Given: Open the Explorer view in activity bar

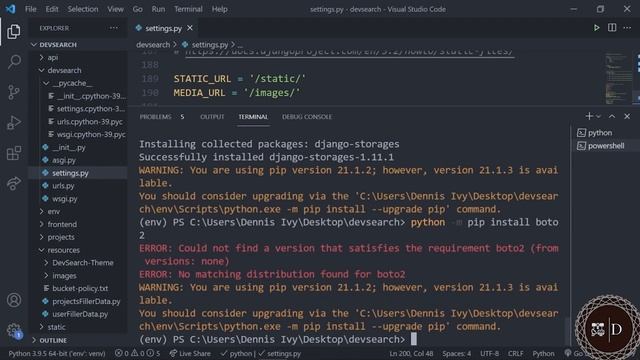Looking at the screenshot, I should click(13, 32).
